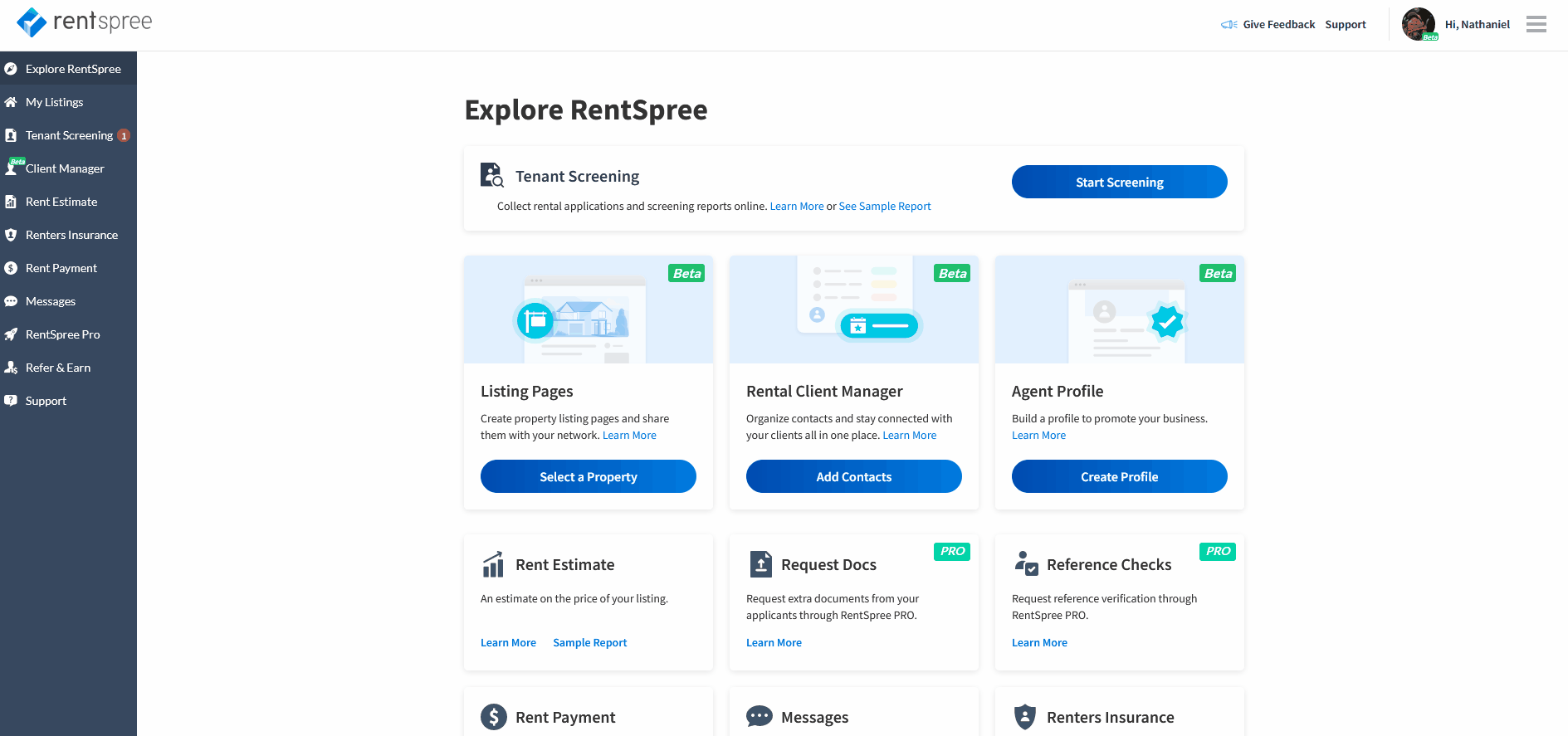This screenshot has height=736, width=1568.
Task: Click the Select a Property button
Action: tap(588, 476)
